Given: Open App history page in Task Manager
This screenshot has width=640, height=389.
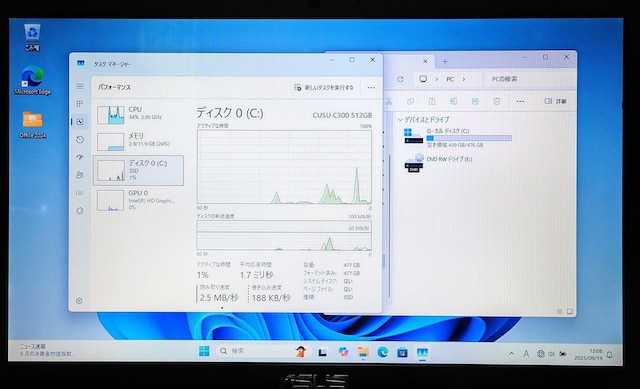Looking at the screenshot, I should (x=80, y=140).
